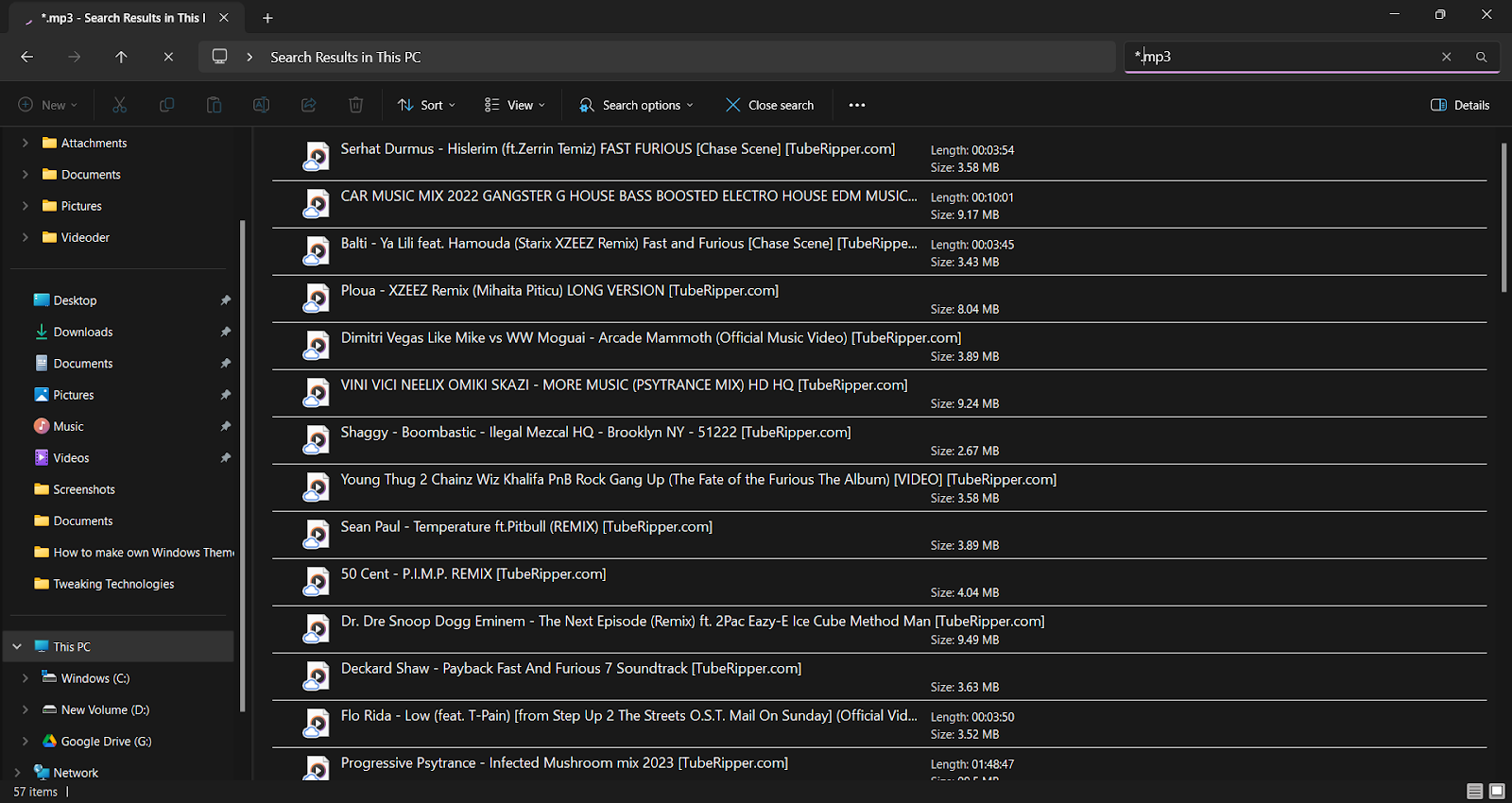Go up one level with up arrow
This screenshot has width=1512, height=803.
[121, 57]
